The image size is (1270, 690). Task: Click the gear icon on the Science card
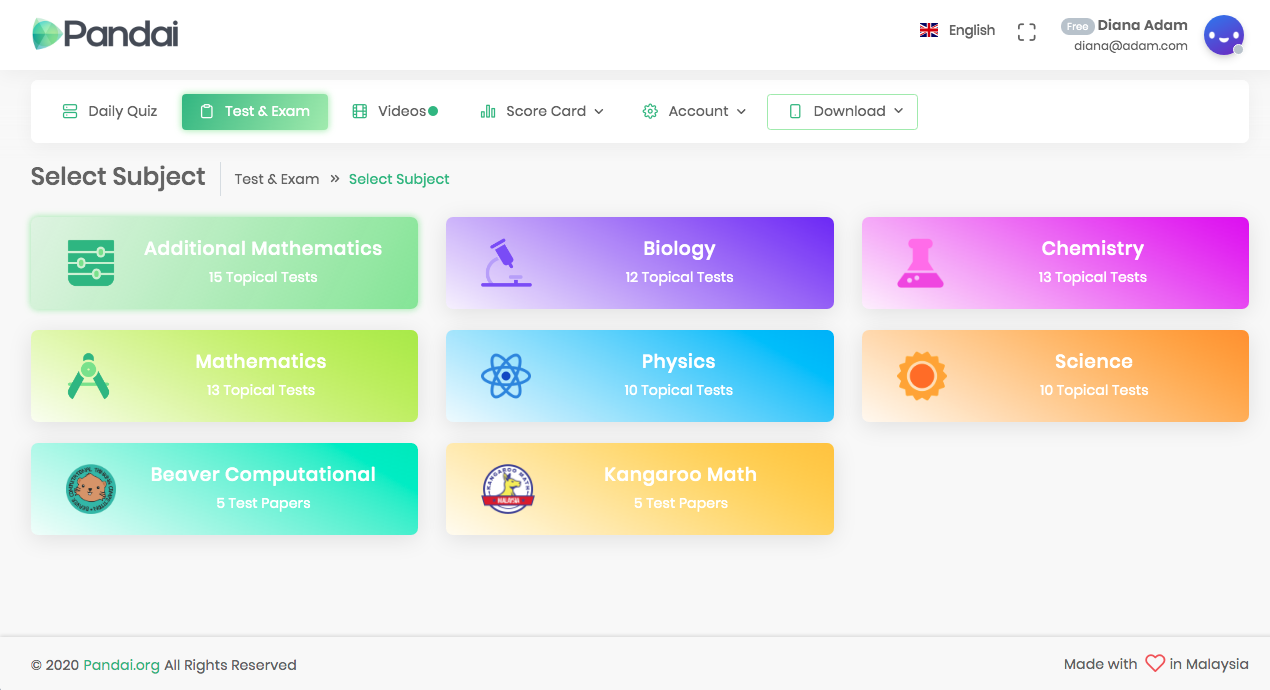[x=920, y=375]
